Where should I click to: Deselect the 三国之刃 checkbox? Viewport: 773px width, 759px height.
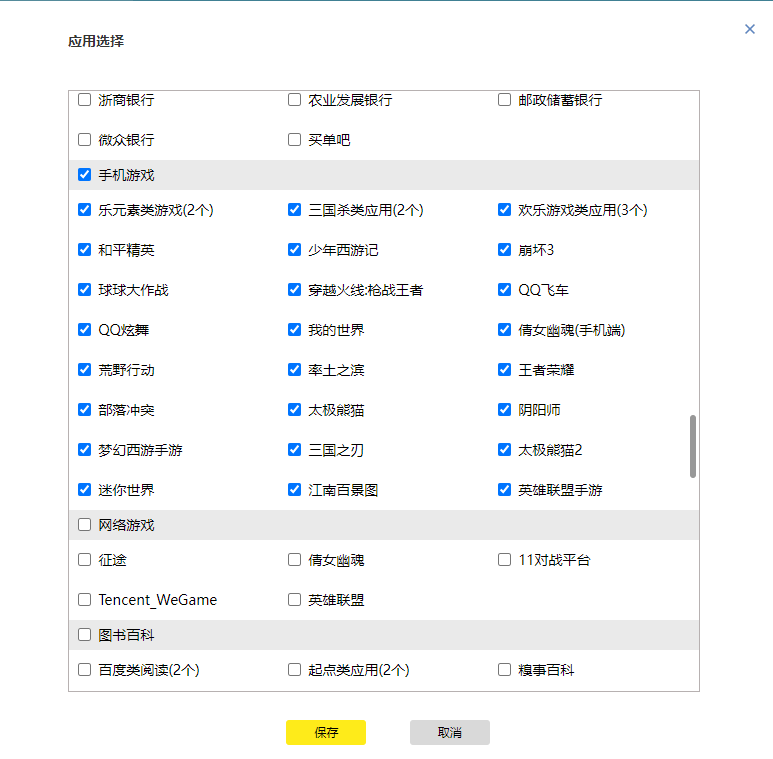click(x=294, y=449)
